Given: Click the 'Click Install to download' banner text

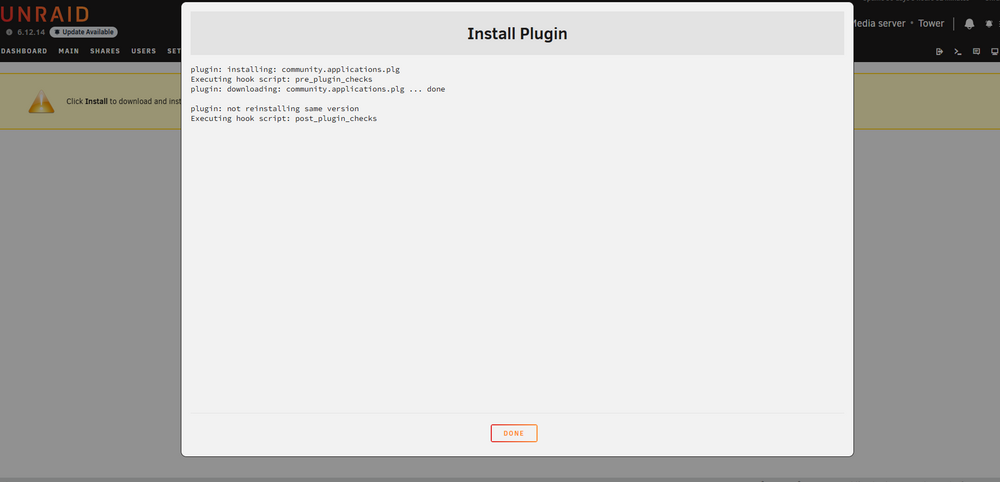Looking at the screenshot, I should click(124, 101).
